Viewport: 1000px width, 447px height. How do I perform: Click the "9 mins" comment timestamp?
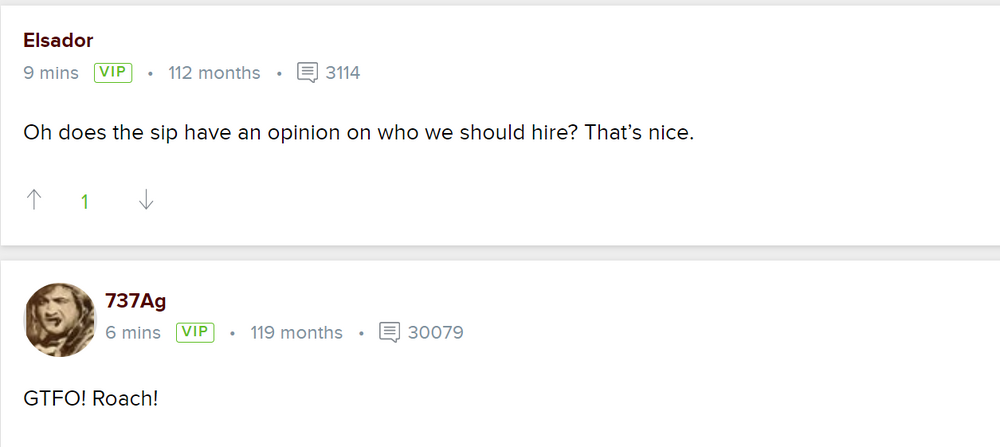click(51, 73)
